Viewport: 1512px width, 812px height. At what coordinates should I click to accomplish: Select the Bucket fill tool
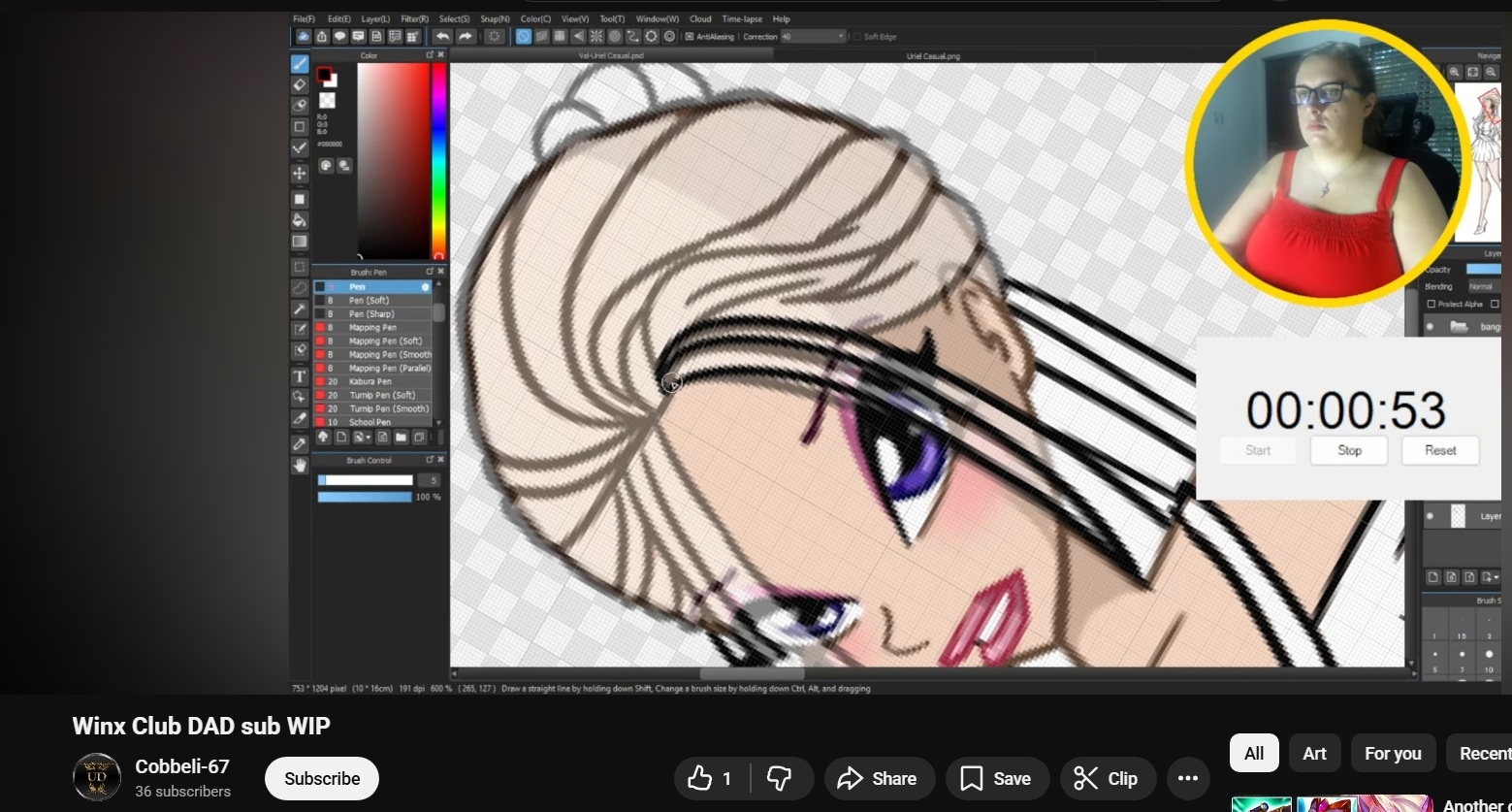click(x=300, y=220)
